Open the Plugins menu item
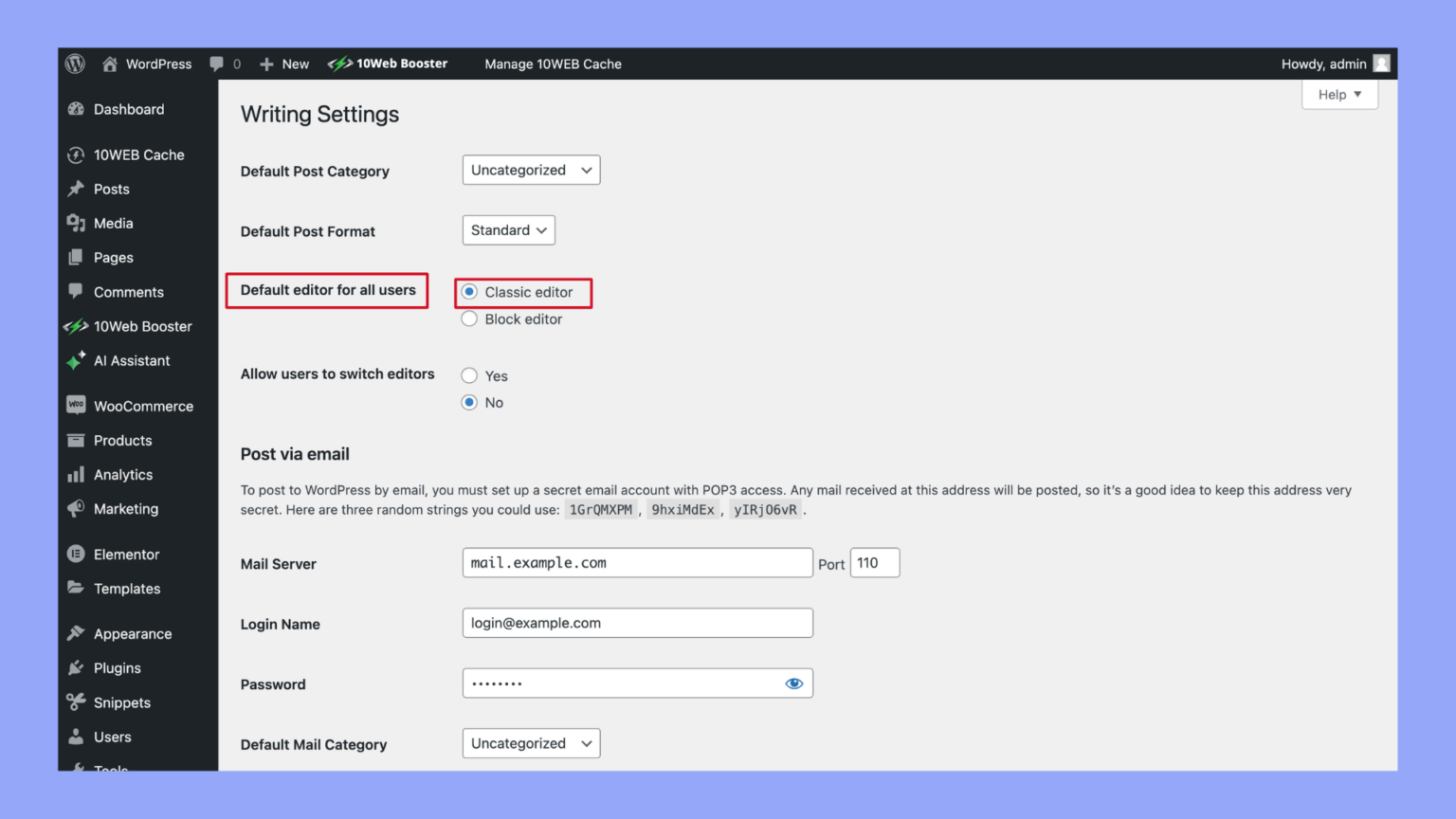Viewport: 1456px width, 819px height. click(117, 667)
